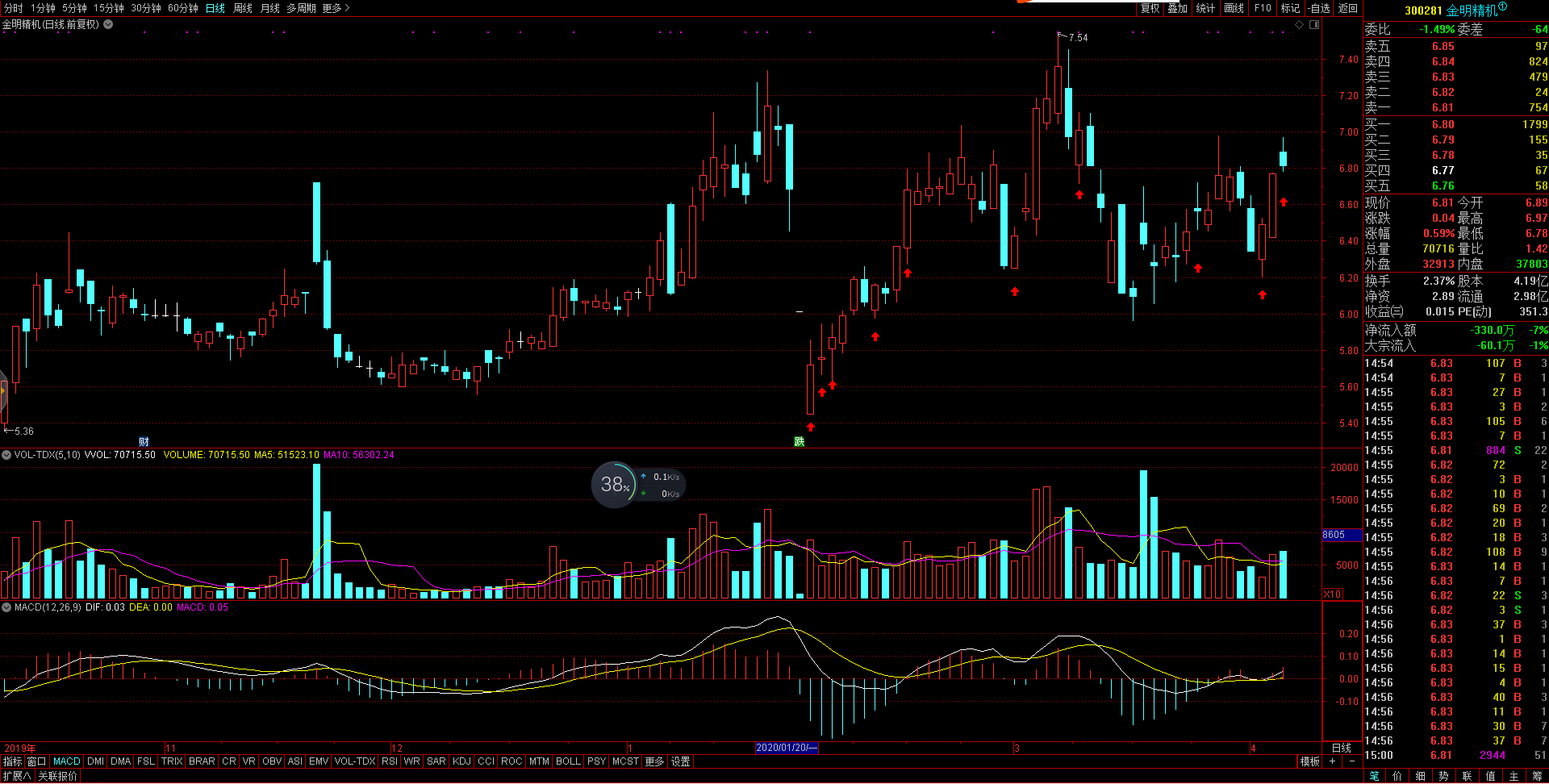The height and width of the screenshot is (784, 1549).
Task: Click the circled 1 beside stock name
Action: [x=1503, y=7]
